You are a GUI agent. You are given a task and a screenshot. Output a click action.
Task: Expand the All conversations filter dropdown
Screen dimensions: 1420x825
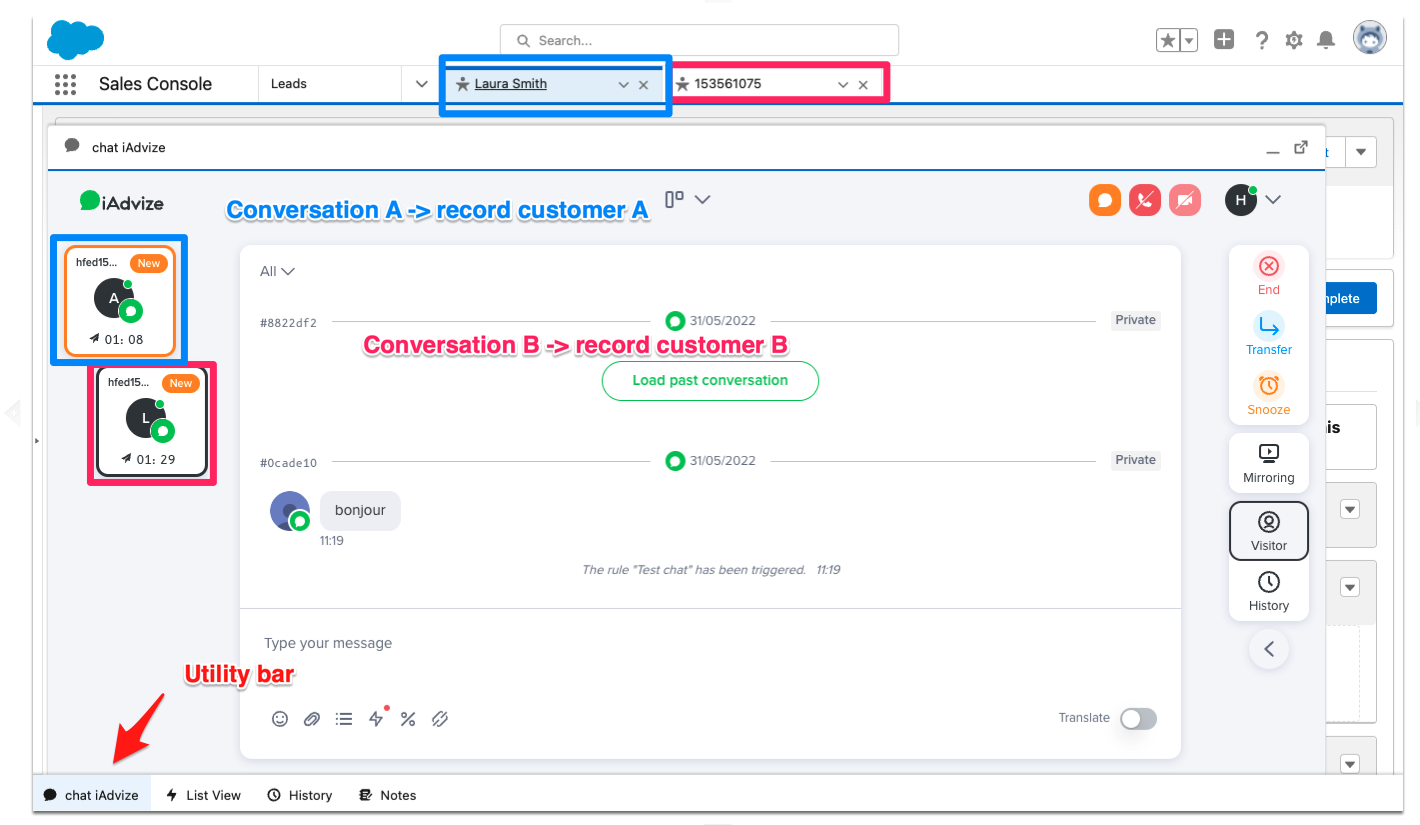[x=277, y=271]
